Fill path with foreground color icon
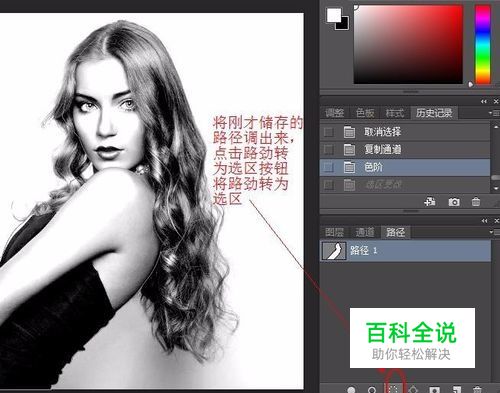500x393 pixels. point(351,389)
